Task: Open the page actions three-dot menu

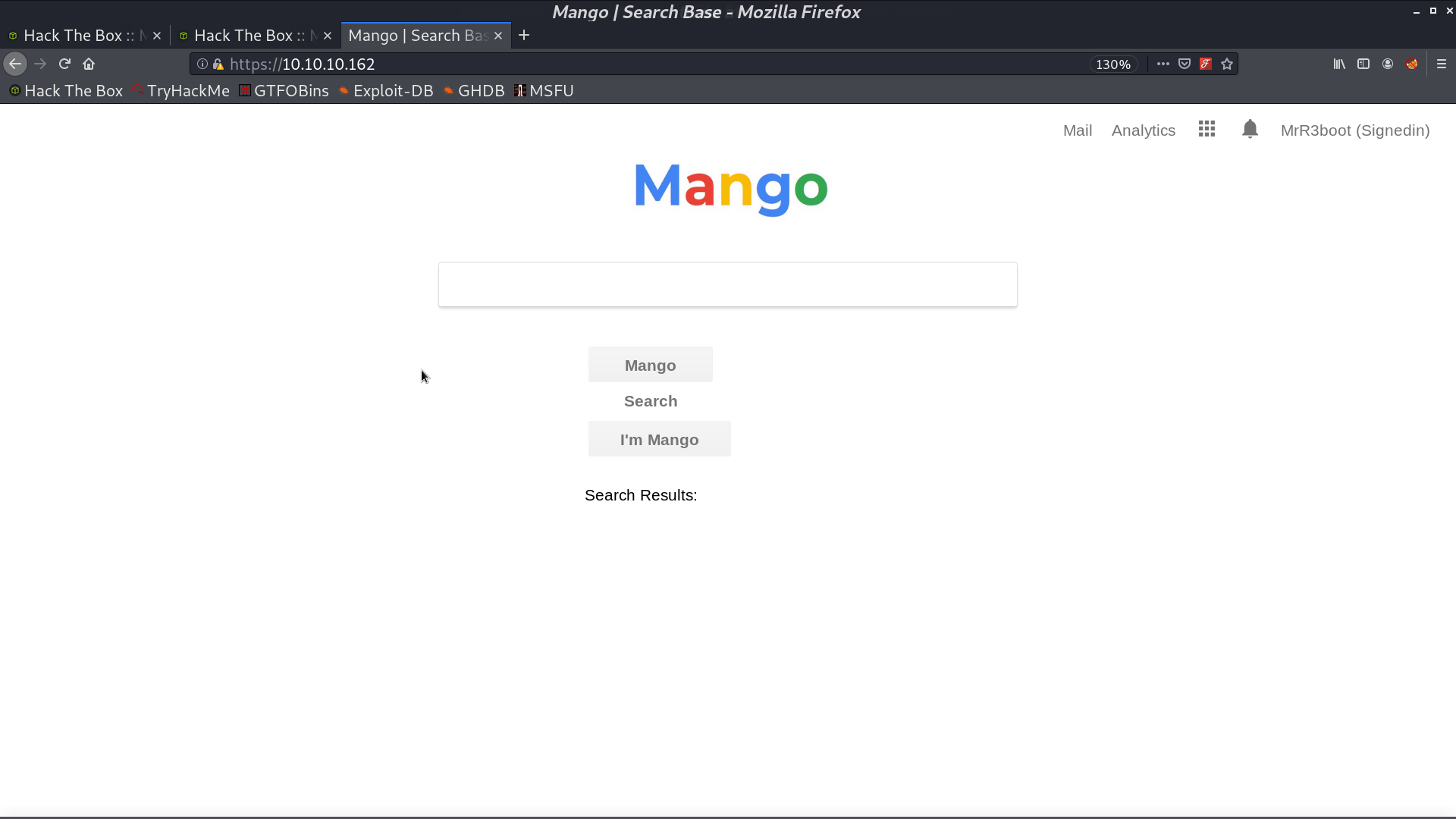Action: (x=1163, y=64)
